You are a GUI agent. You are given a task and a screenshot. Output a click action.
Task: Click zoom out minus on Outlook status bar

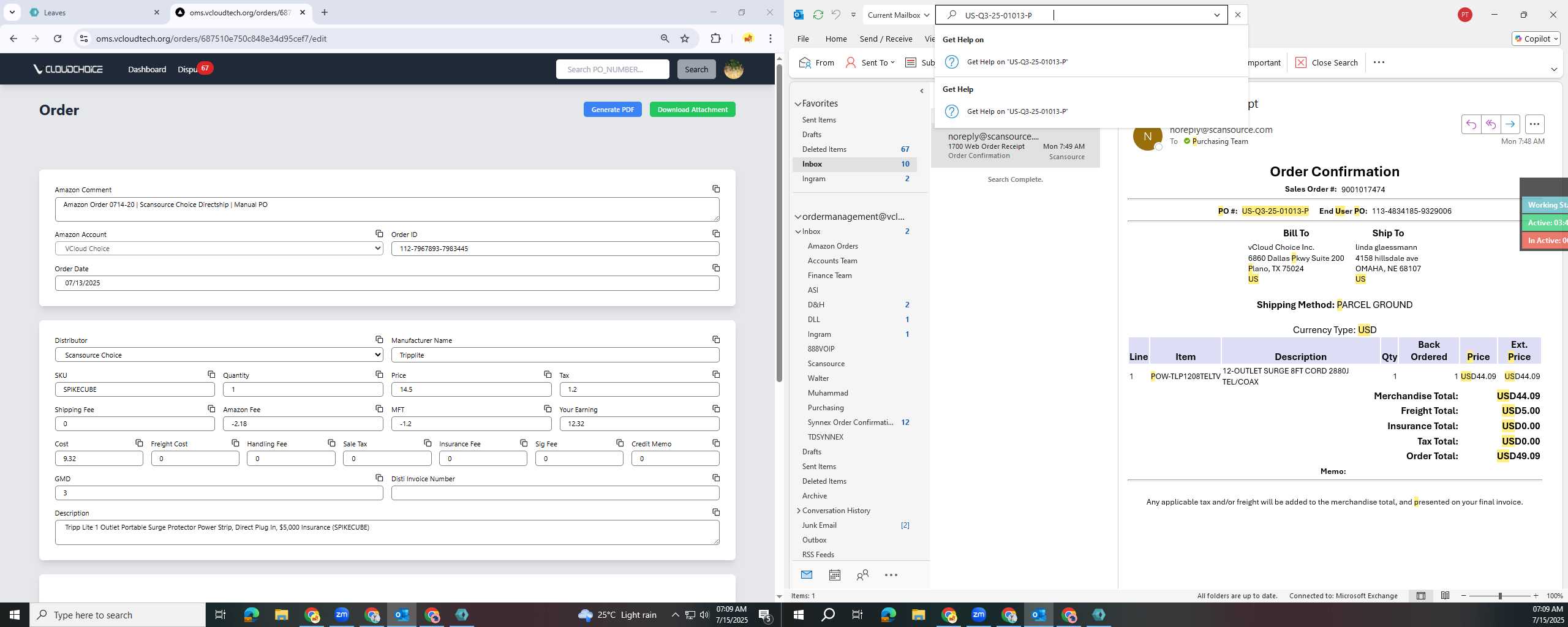pyautogui.click(x=1464, y=596)
